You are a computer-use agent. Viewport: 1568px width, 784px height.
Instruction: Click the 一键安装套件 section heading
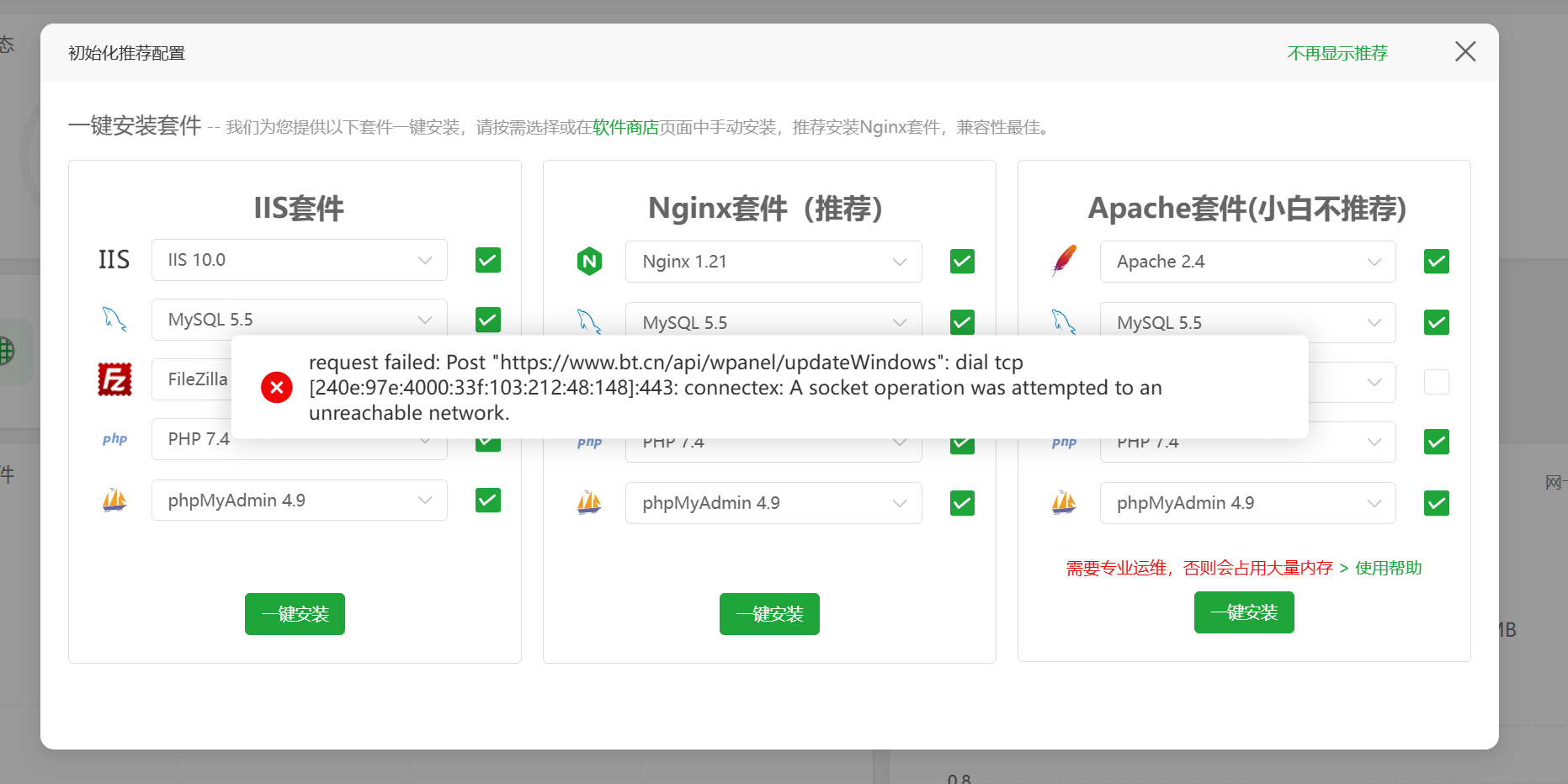tap(135, 126)
